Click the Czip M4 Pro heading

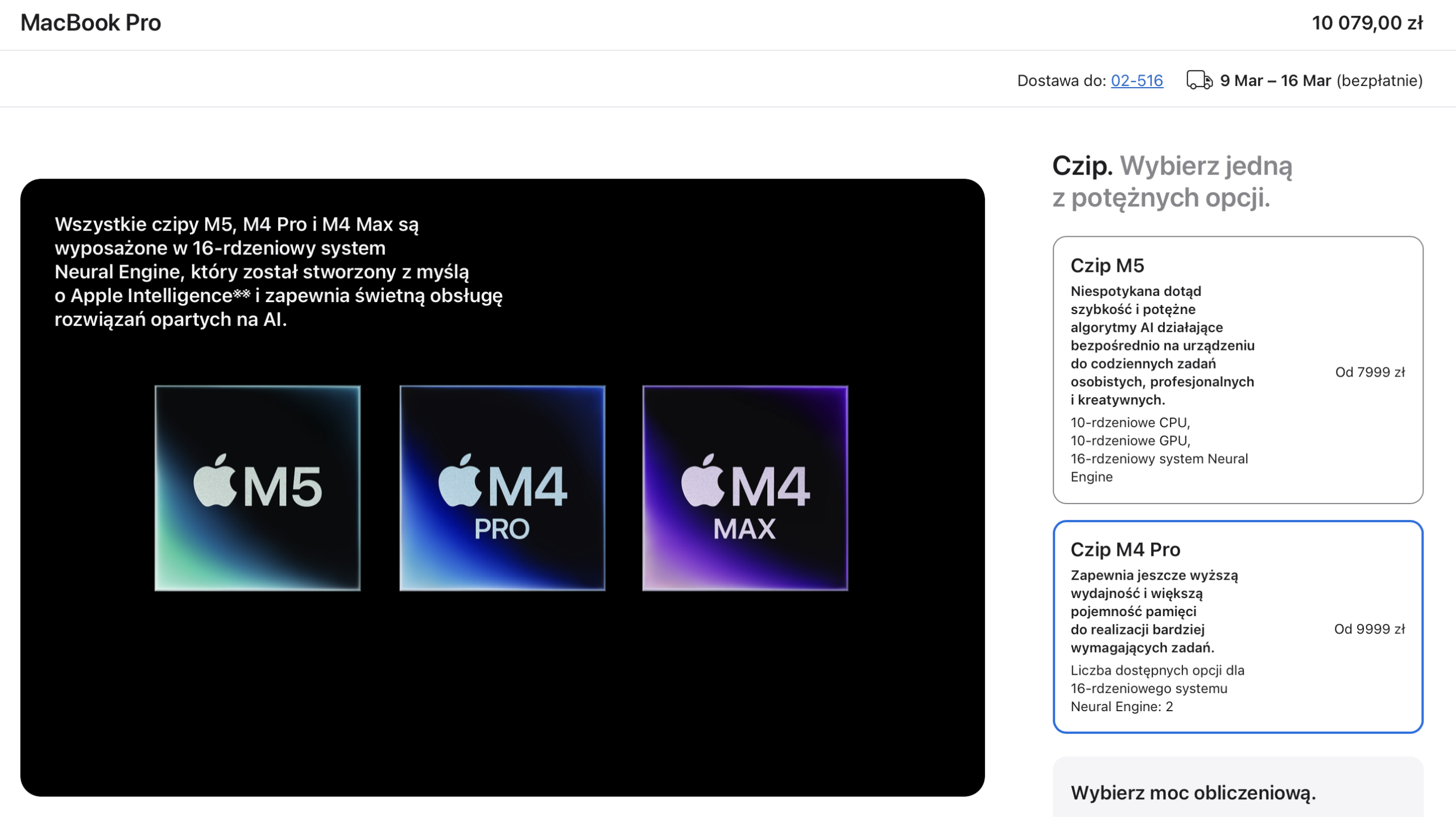tap(1125, 549)
